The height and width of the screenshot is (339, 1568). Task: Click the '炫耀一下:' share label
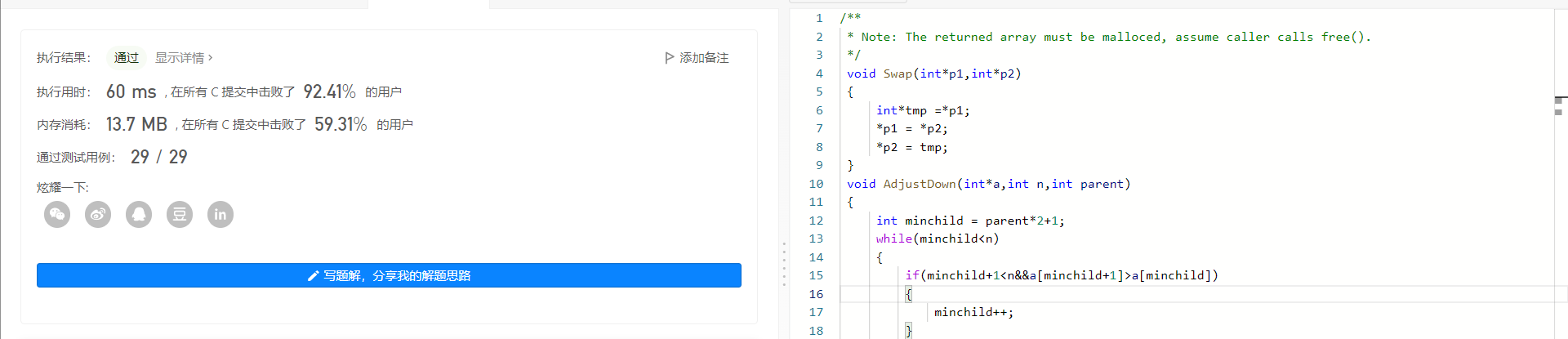click(x=63, y=188)
